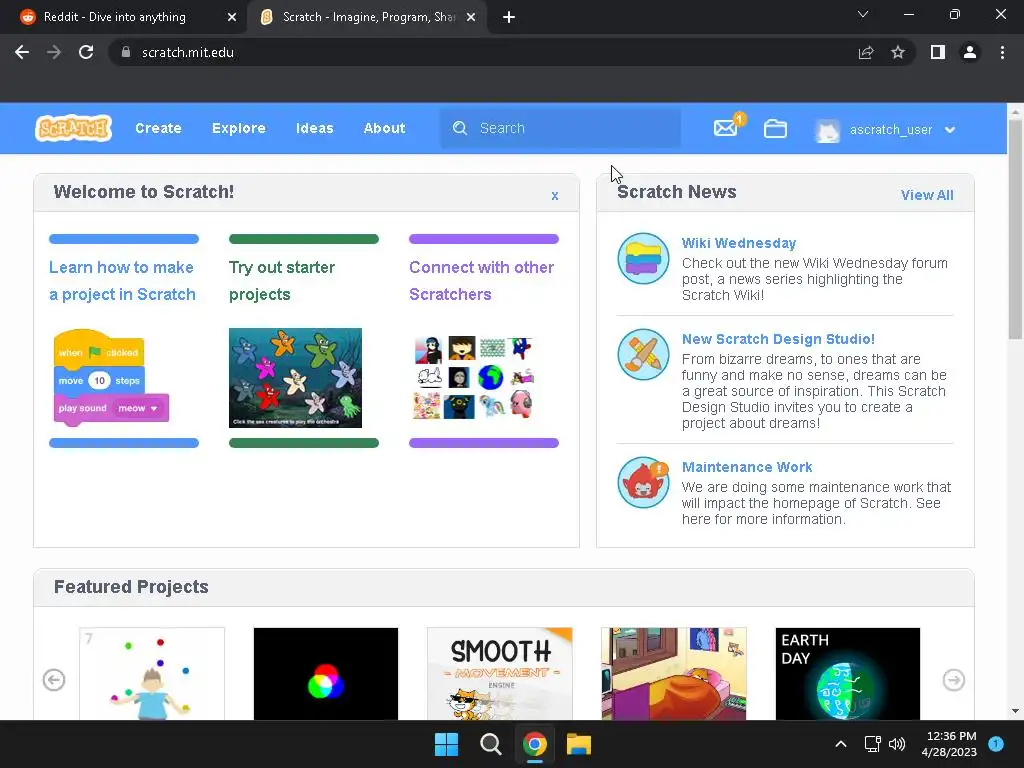Click the page vertical scrollbar
Image resolution: width=1024 pixels, height=768 pixels.
tap(1015, 229)
